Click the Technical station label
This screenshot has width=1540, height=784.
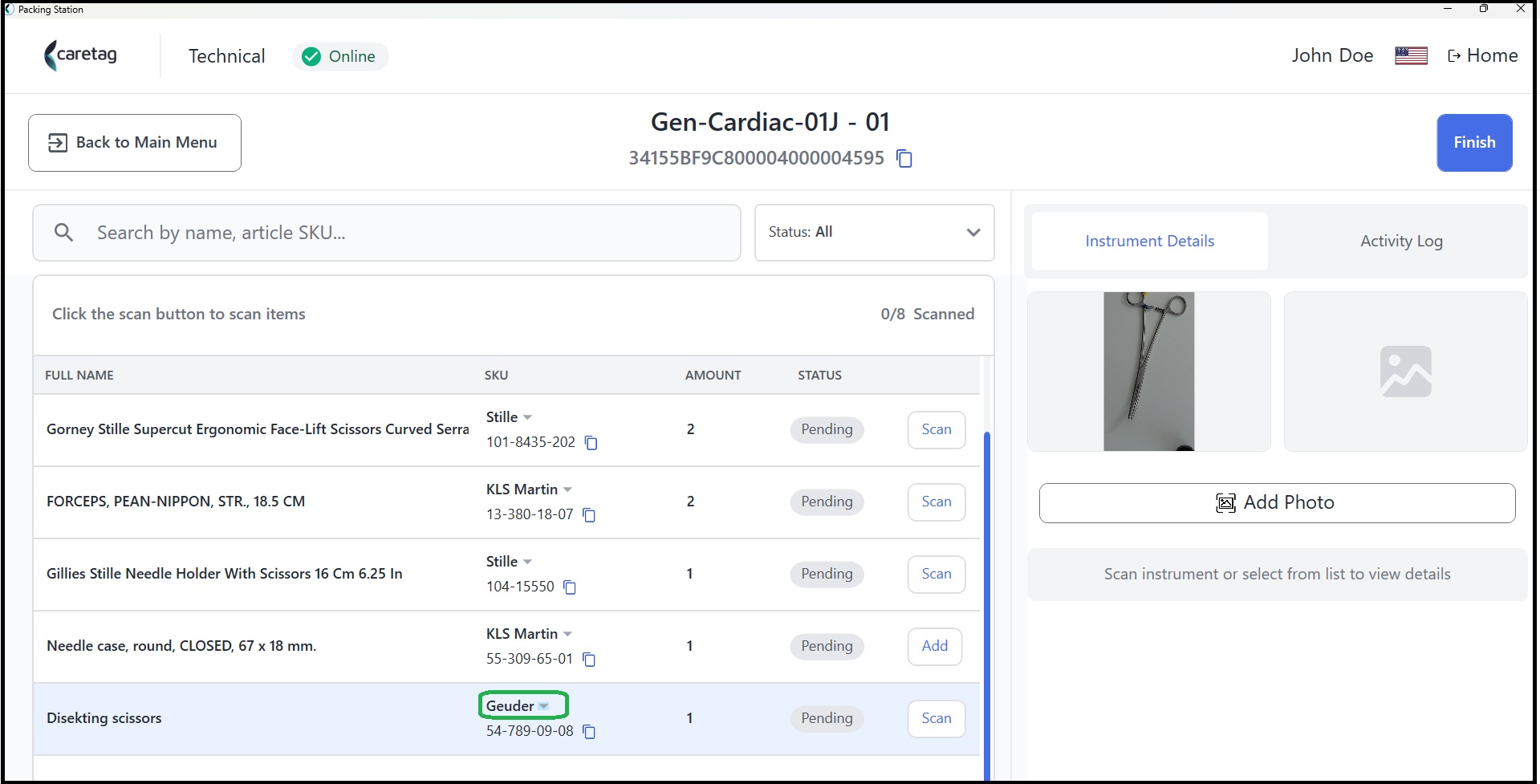[x=226, y=56]
